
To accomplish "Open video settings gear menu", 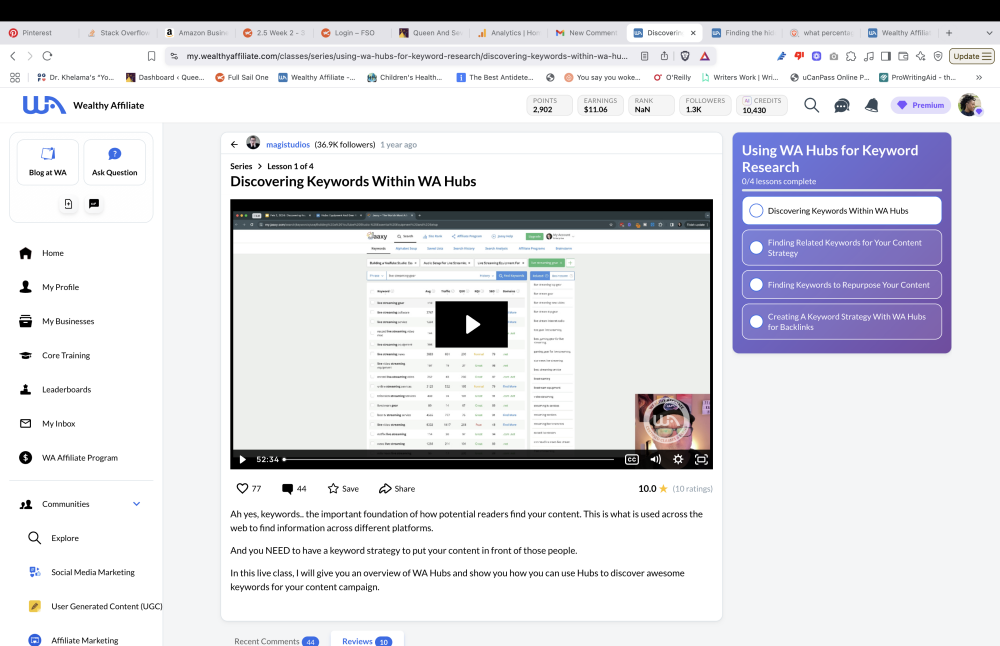I will point(678,459).
